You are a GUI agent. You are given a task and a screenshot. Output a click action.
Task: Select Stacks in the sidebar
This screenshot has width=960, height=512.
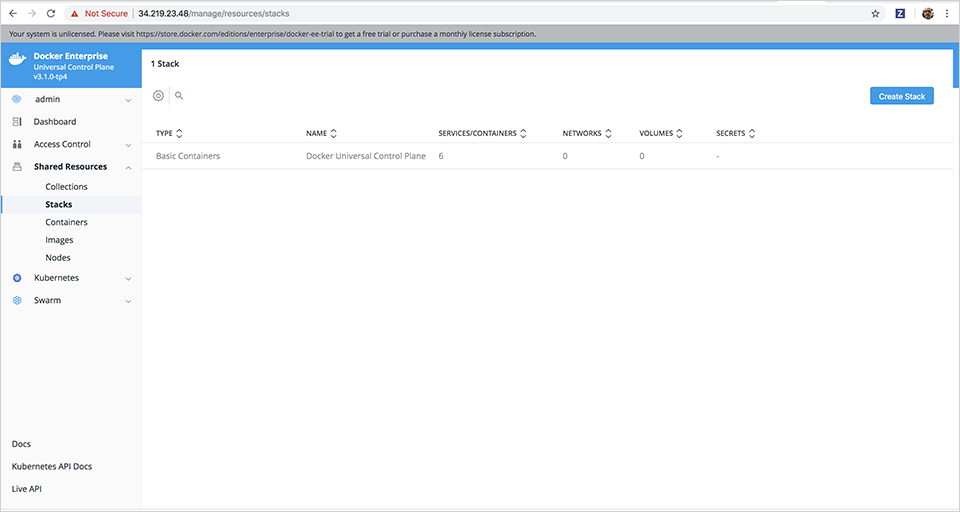[x=59, y=205]
